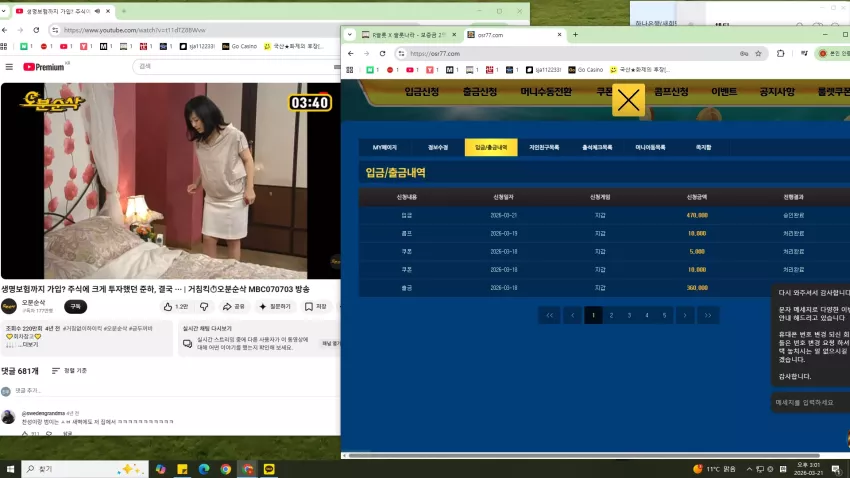Click the 470,000 amount cell
Viewport: 850px width, 478px height.
tap(697, 216)
